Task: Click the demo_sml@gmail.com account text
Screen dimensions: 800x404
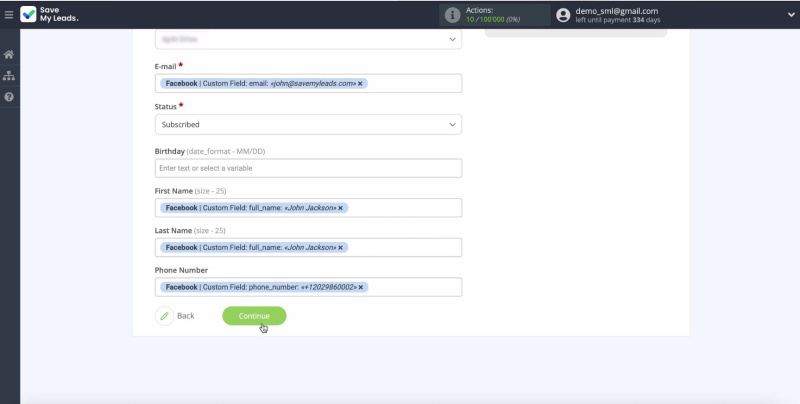Action: coord(616,11)
